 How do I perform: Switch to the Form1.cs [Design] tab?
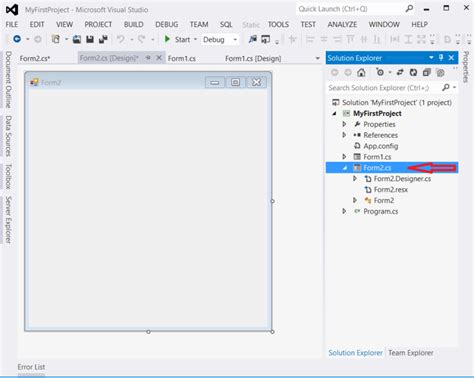pos(253,58)
